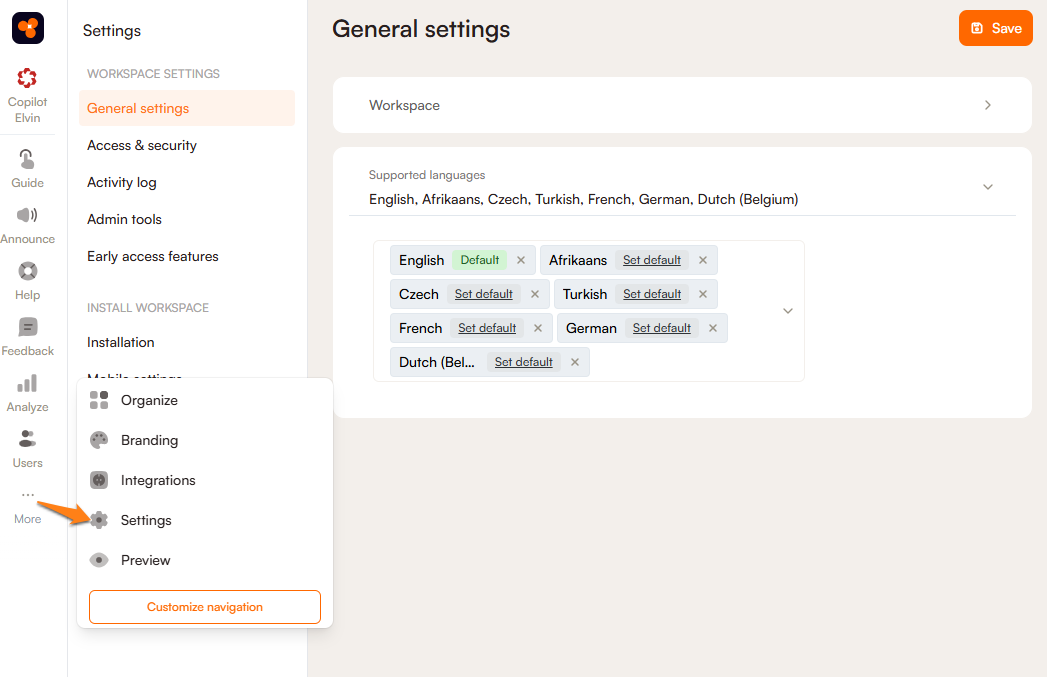The width and height of the screenshot is (1047, 677).
Task: Open Access & security settings
Action: coord(142,145)
